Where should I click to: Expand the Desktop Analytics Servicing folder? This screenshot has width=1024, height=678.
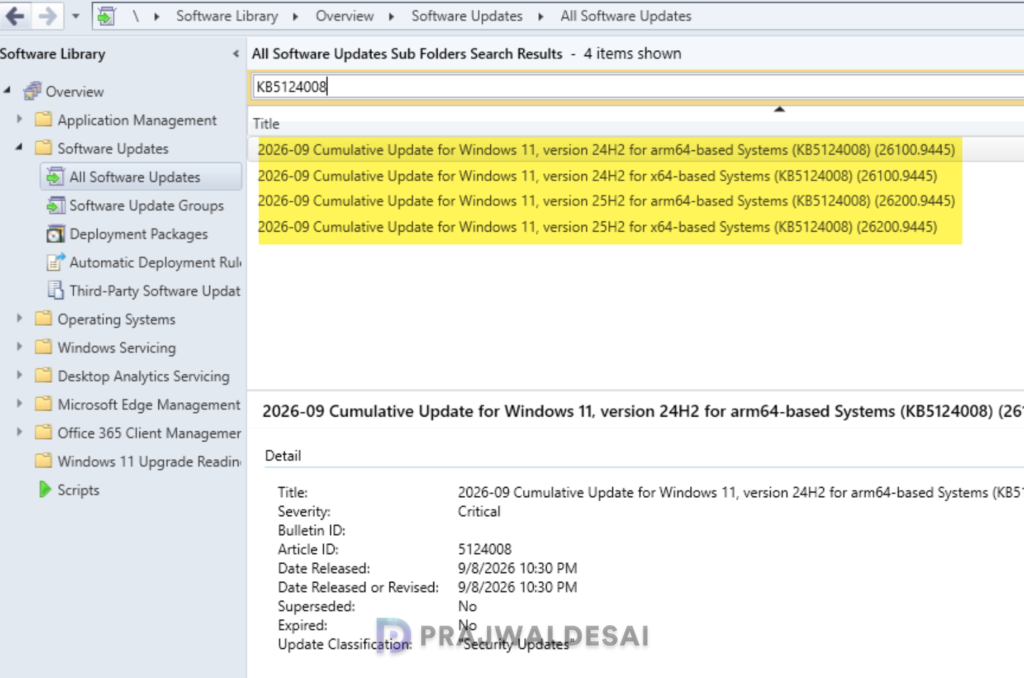(20, 375)
